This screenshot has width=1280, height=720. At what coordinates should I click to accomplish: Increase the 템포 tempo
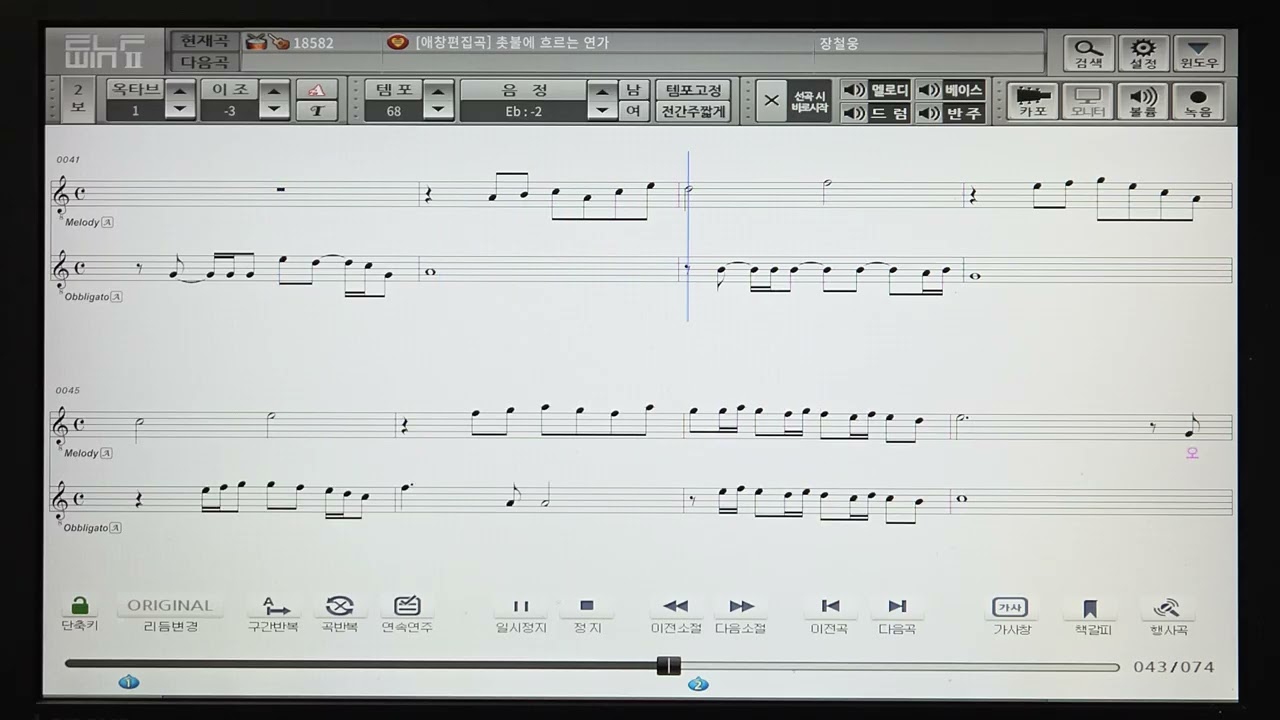[x=438, y=90]
